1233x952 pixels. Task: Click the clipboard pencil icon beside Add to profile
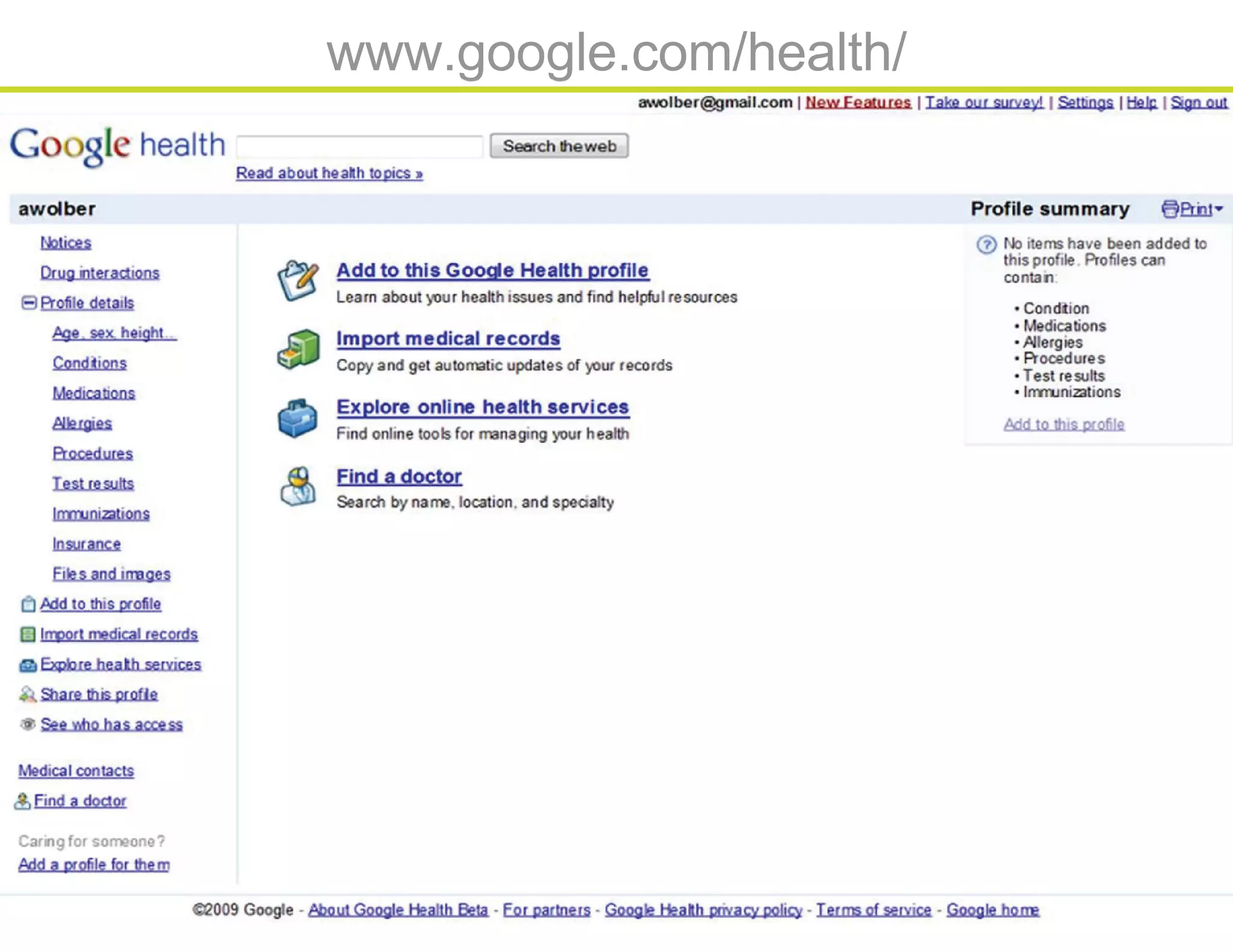(297, 280)
